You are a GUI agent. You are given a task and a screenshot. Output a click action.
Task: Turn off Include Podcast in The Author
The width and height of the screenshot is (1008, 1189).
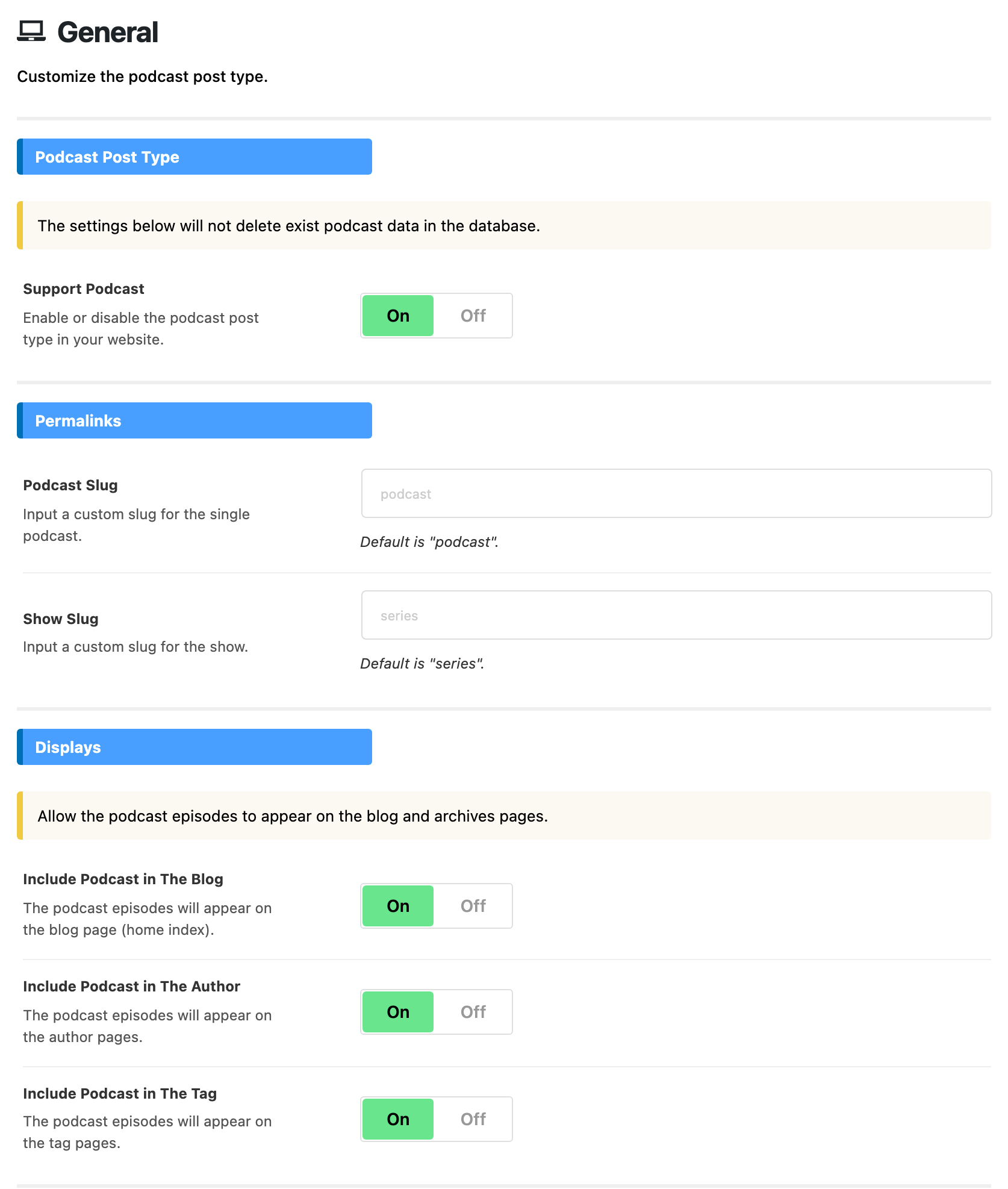pos(473,1012)
